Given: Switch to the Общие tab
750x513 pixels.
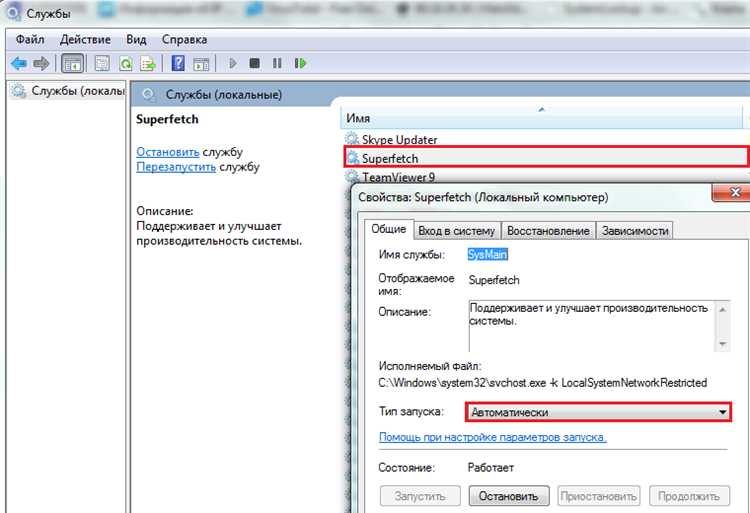Looking at the screenshot, I should (x=388, y=229).
